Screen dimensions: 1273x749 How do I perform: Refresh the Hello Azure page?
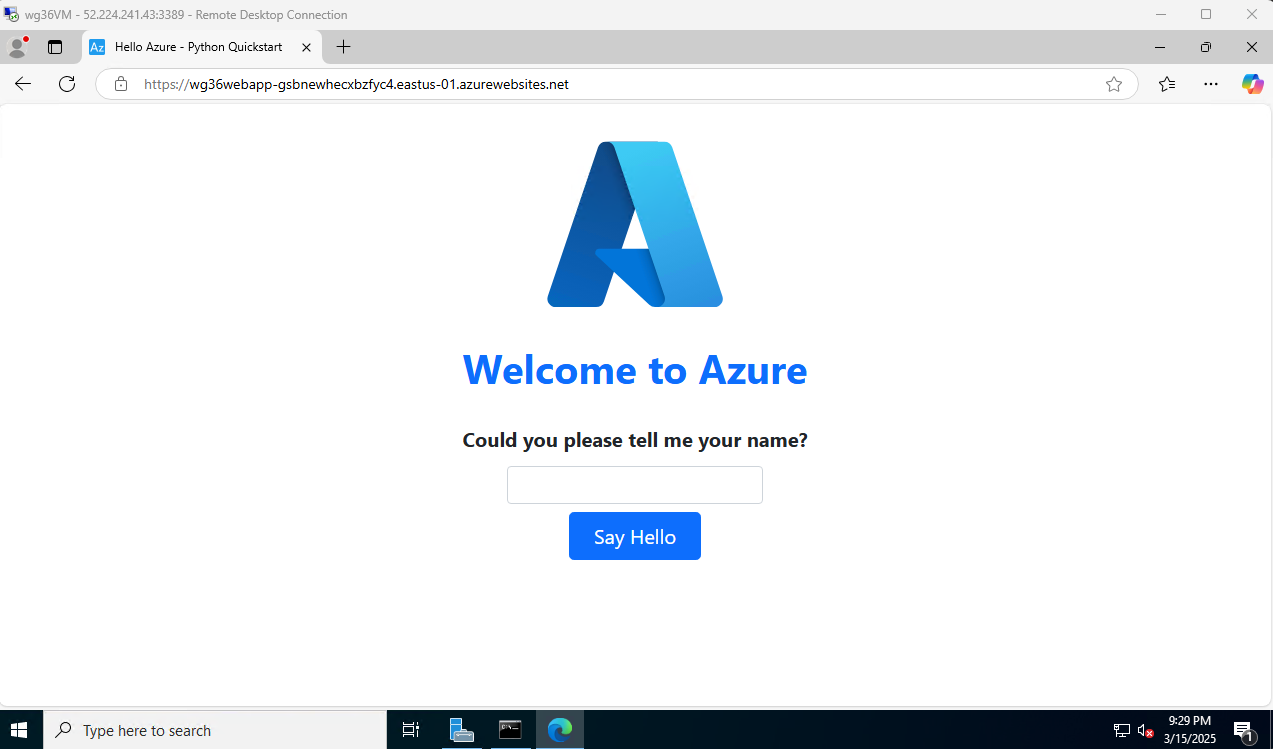(x=67, y=84)
